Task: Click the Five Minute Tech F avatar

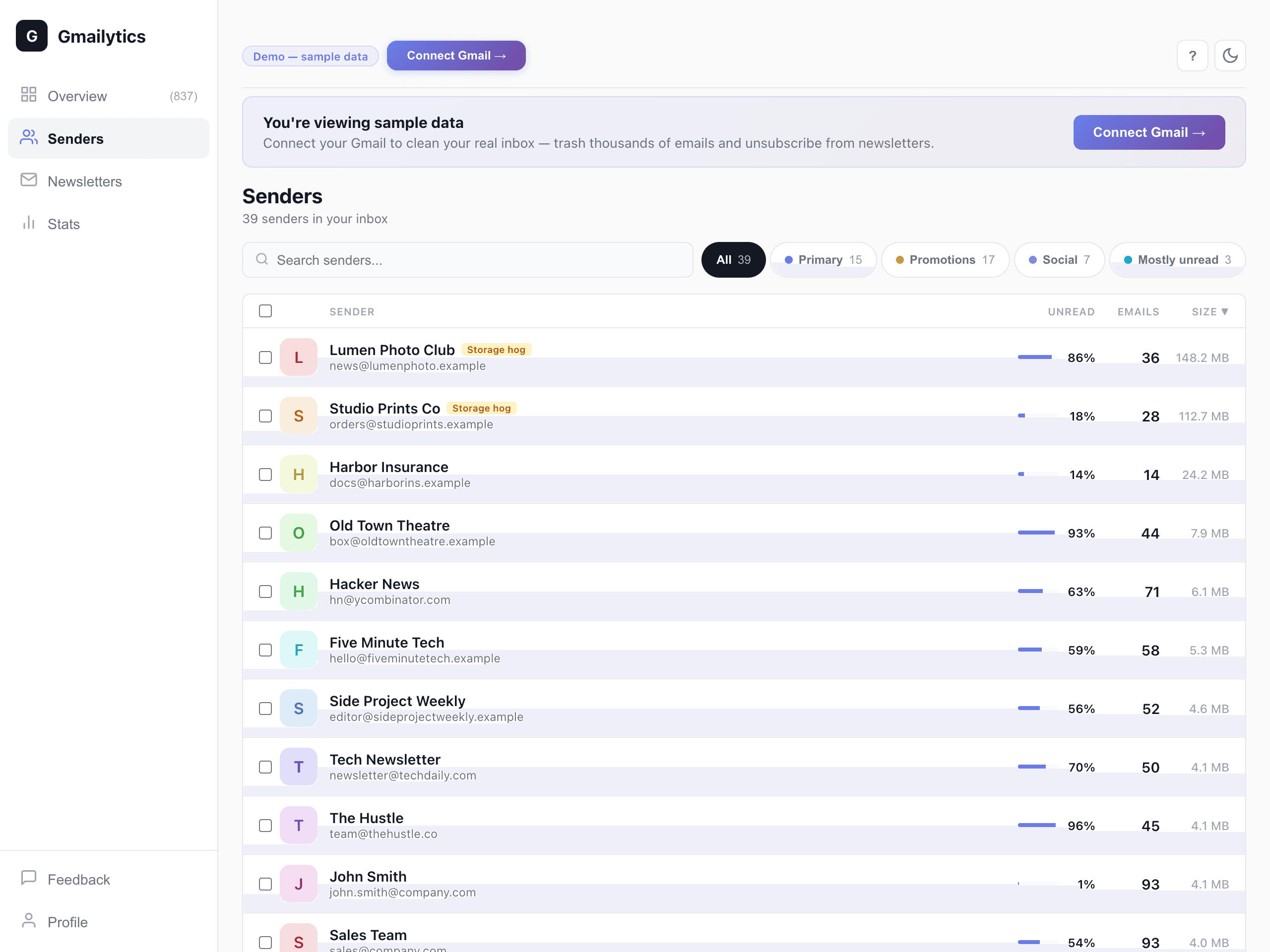Action: [299, 650]
